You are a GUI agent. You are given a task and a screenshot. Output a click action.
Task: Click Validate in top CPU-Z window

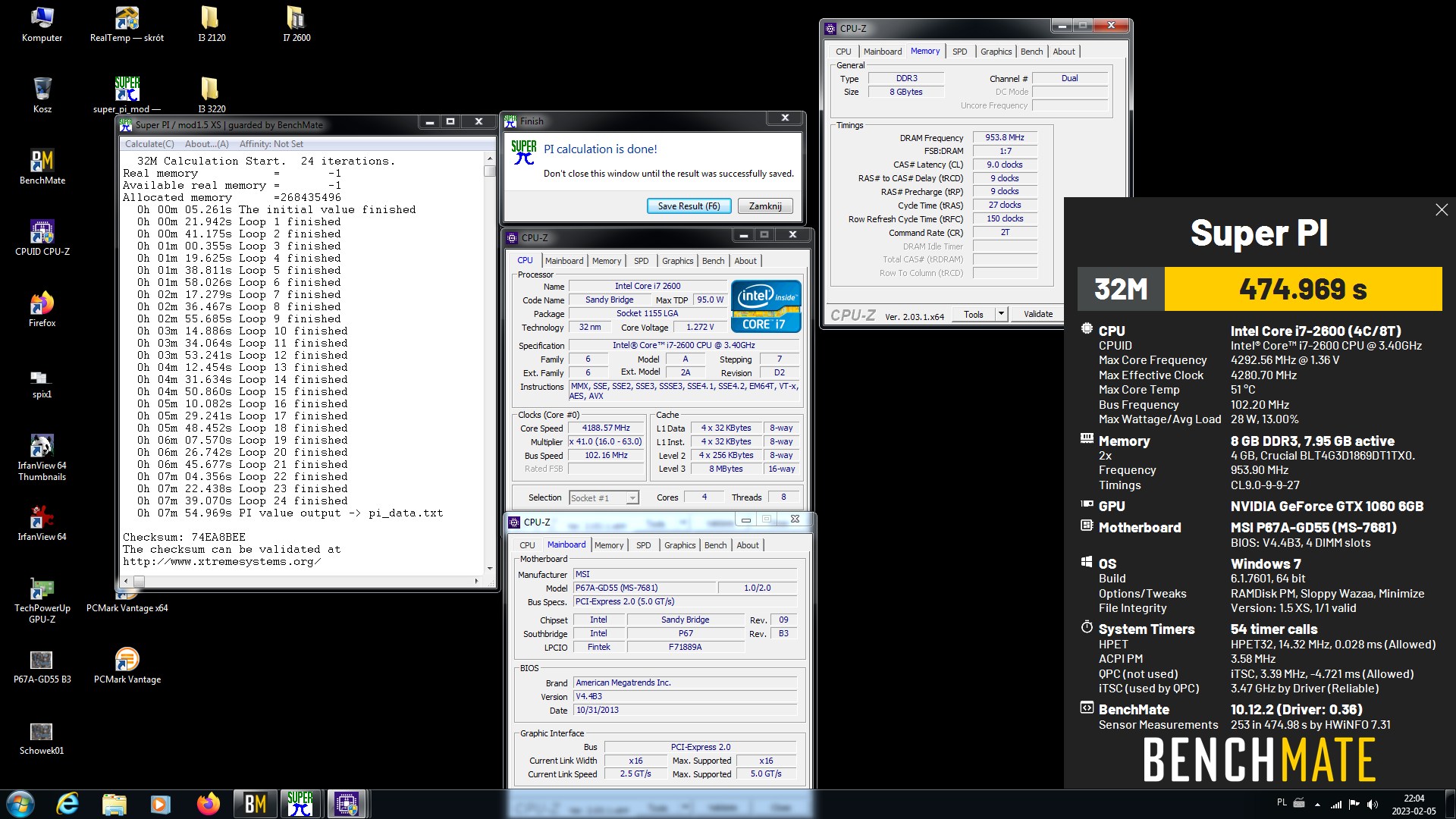pyautogui.click(x=1037, y=314)
